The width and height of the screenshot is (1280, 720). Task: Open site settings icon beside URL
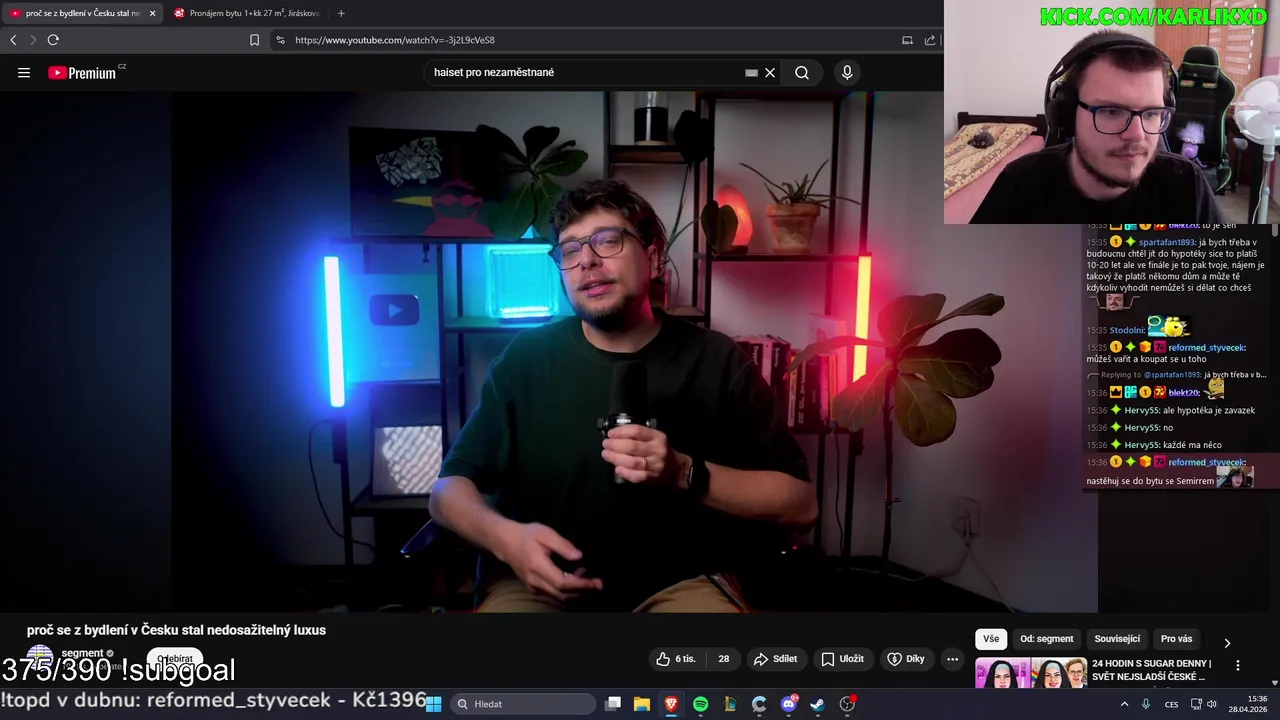click(280, 40)
